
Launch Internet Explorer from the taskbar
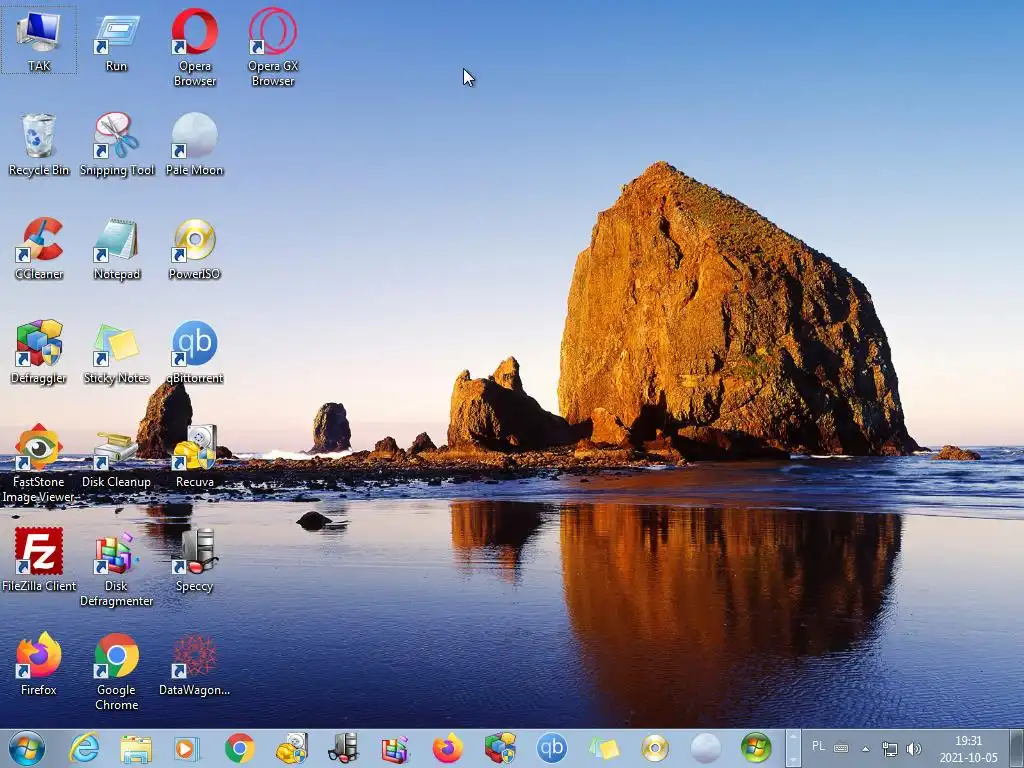coord(84,748)
